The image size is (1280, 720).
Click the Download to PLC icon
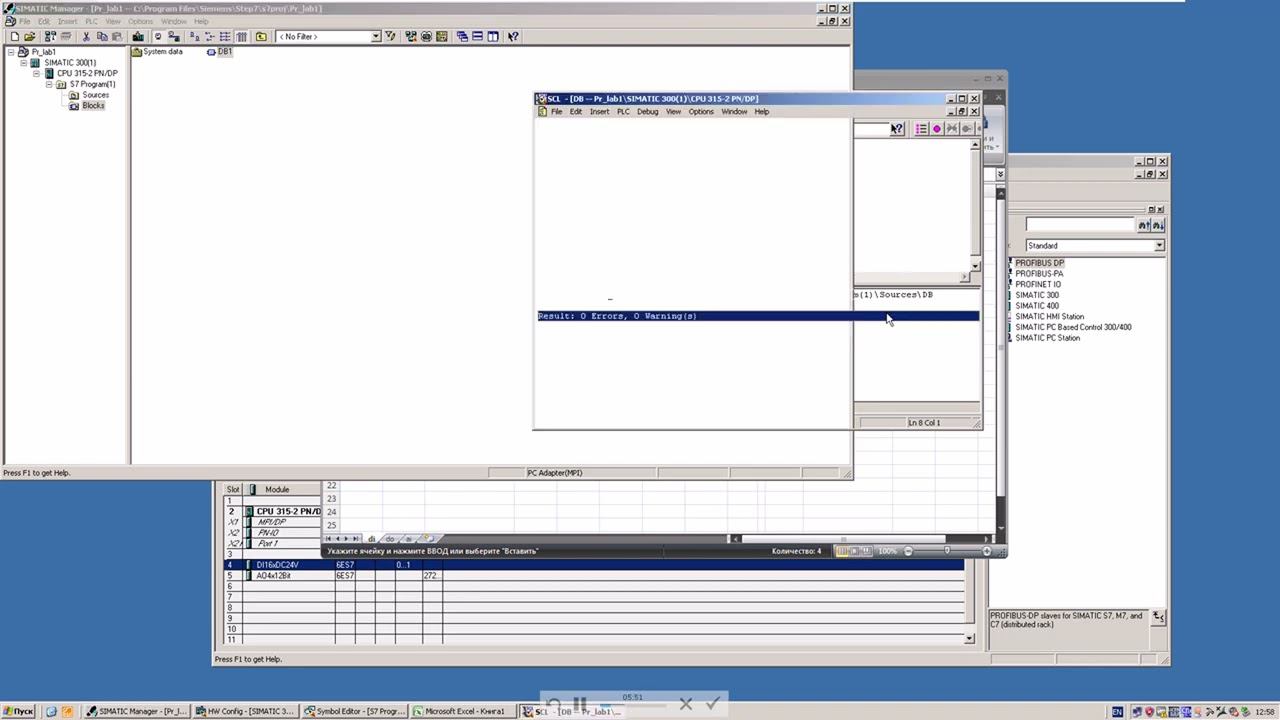coord(138,36)
